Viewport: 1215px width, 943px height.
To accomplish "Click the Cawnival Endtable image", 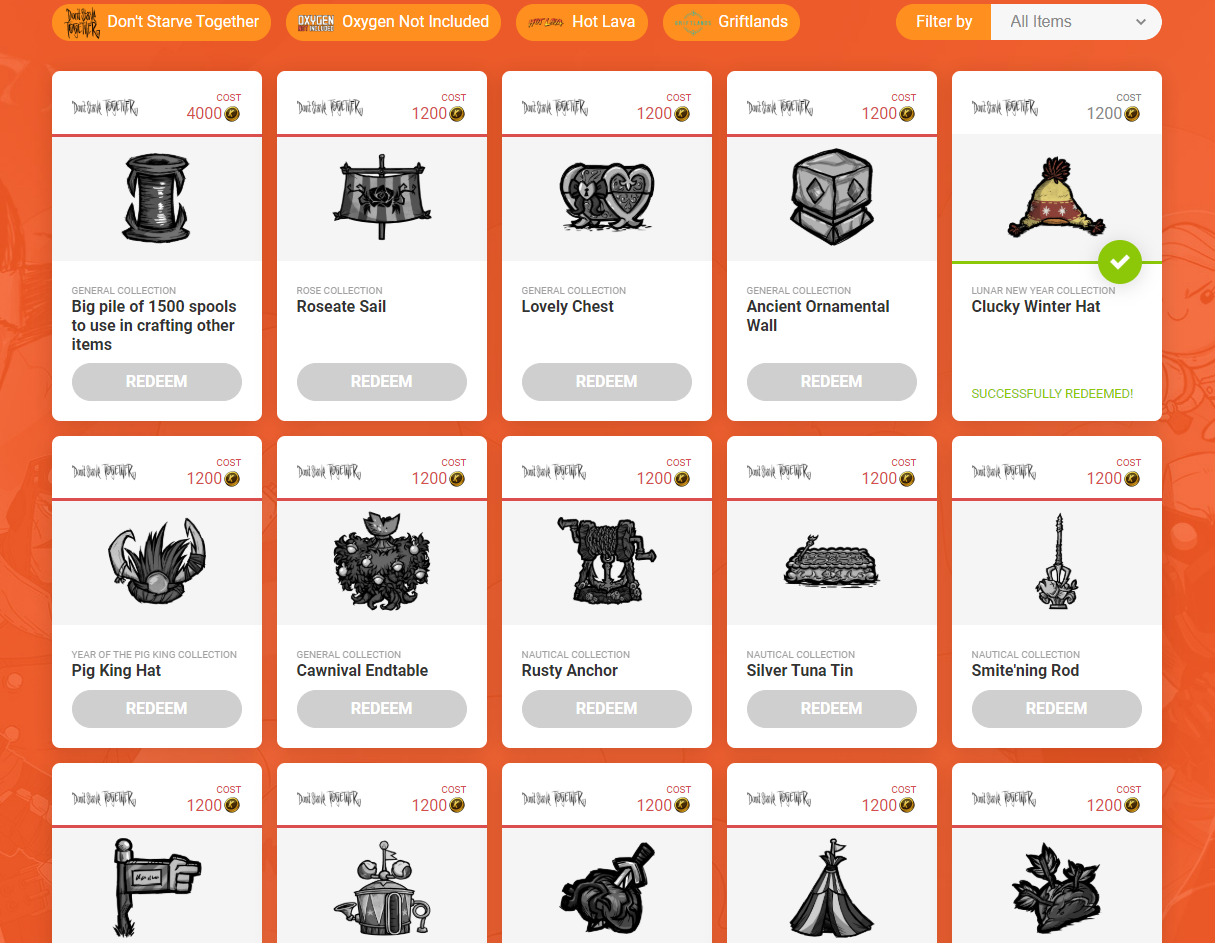I will pyautogui.click(x=381, y=561).
